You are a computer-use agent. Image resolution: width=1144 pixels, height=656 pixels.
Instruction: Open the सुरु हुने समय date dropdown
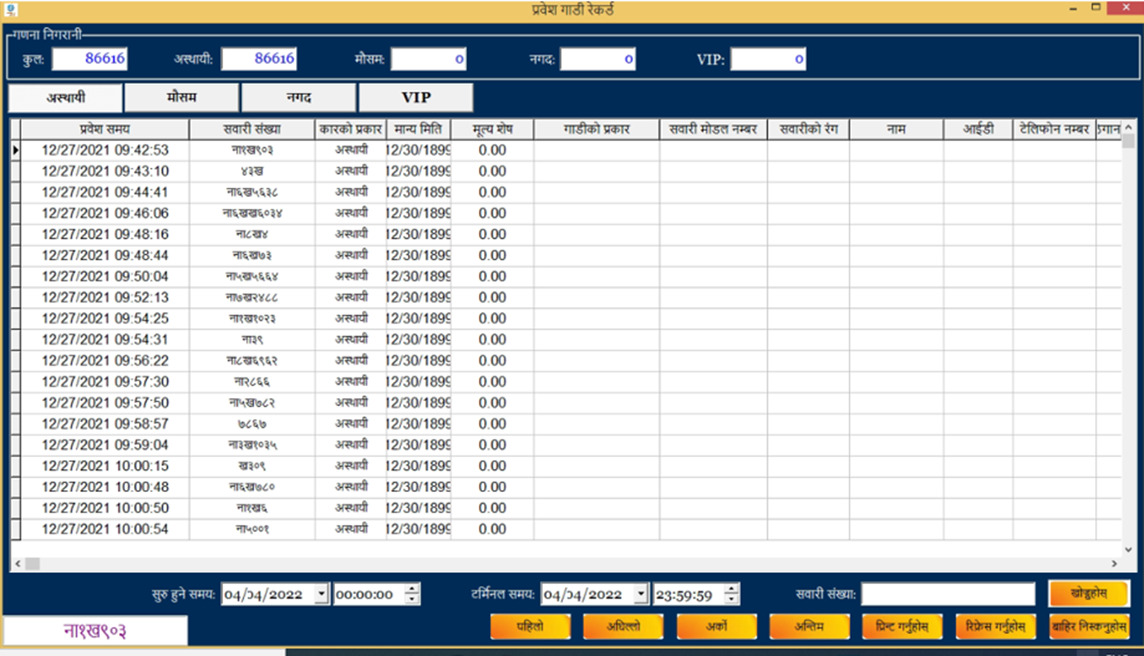point(321,594)
